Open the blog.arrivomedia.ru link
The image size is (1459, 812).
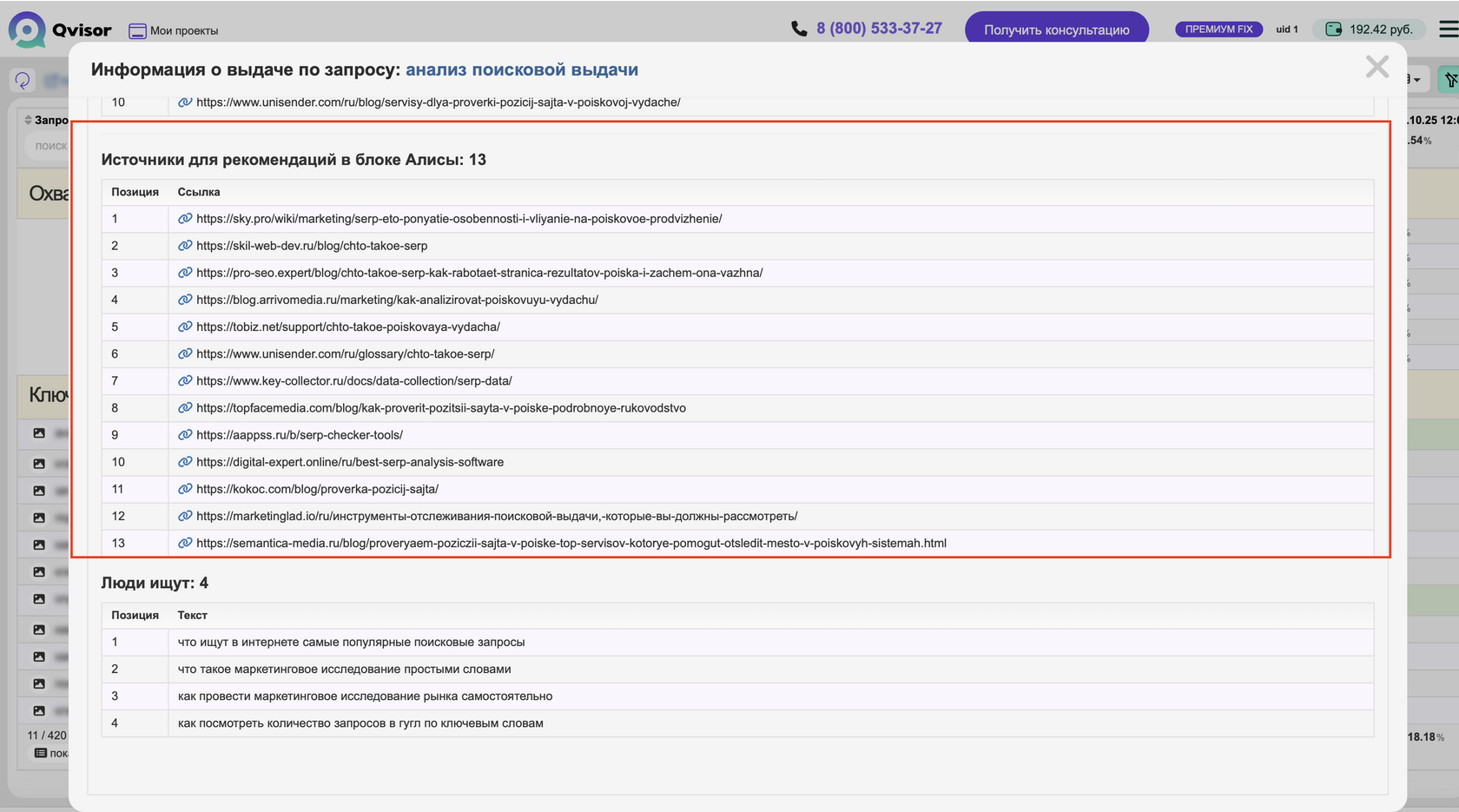(x=397, y=300)
